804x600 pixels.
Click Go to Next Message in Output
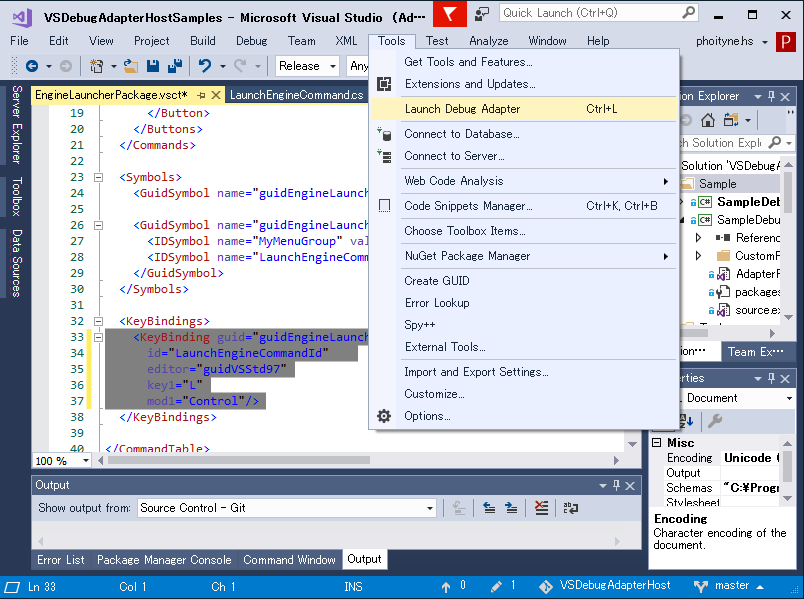point(511,508)
